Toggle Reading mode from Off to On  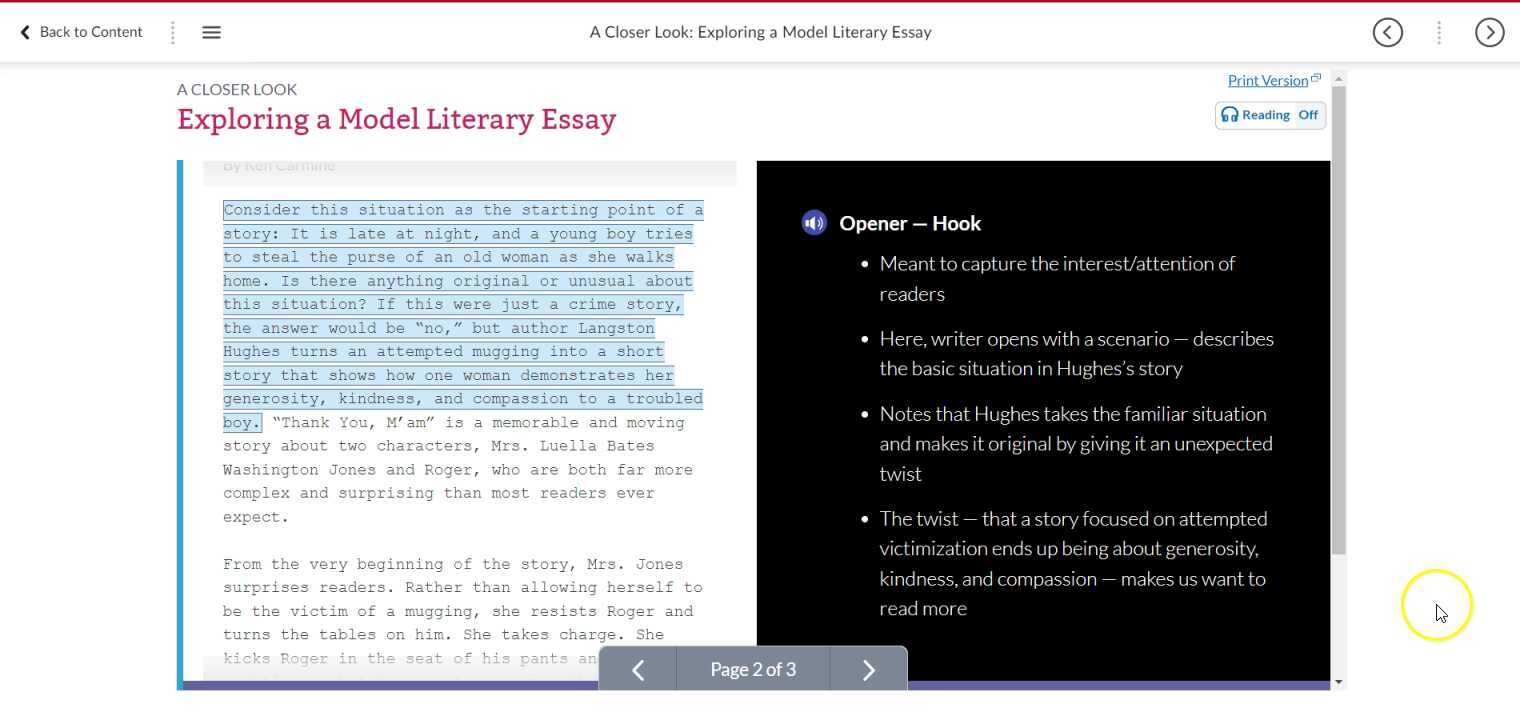coord(1307,114)
